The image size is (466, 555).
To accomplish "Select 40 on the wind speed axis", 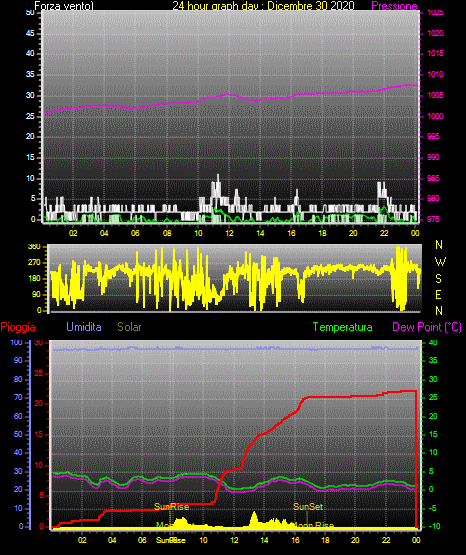I will (x=30, y=53).
